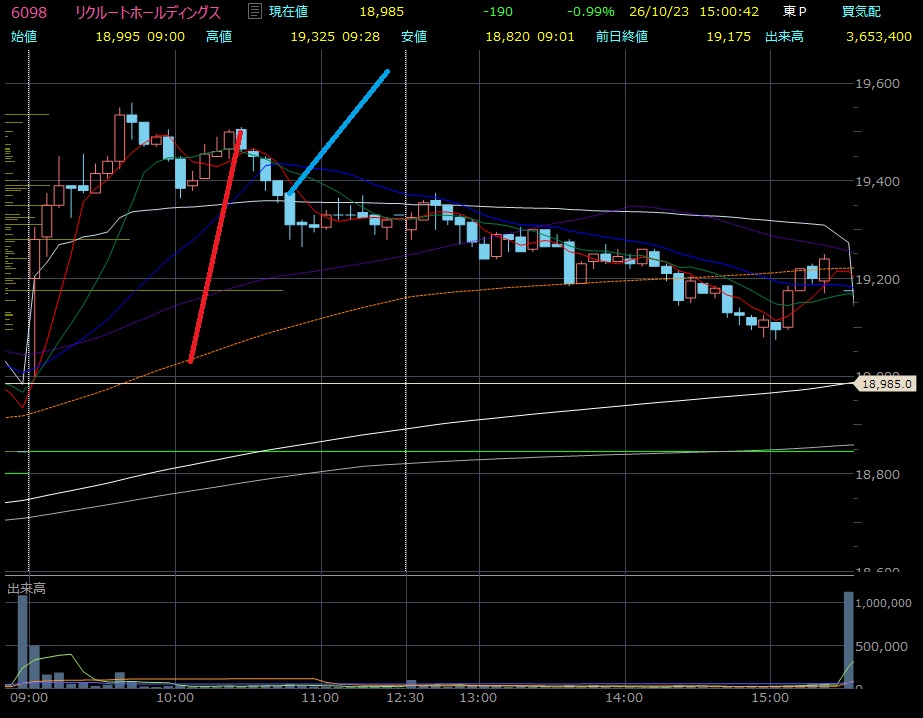Click the 09:00 time beside the opening price

[166, 36]
